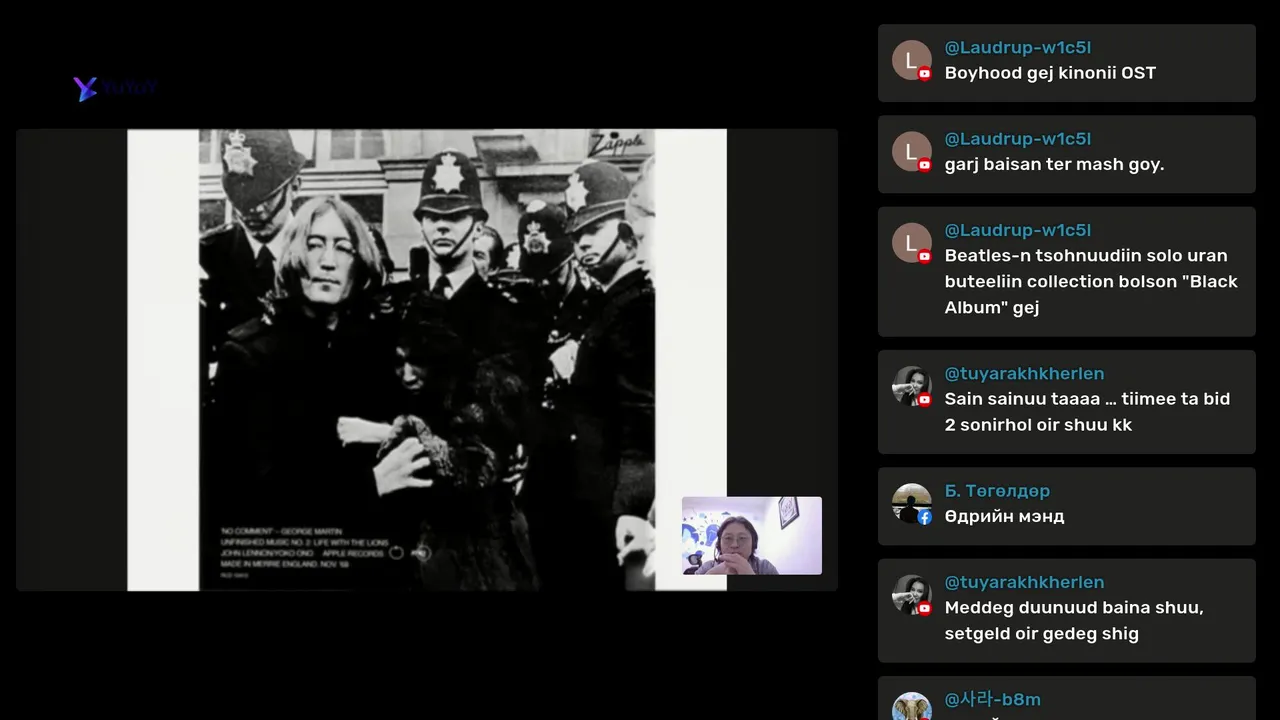
Task: Open @사라-b8m username link
Action: pos(993,700)
